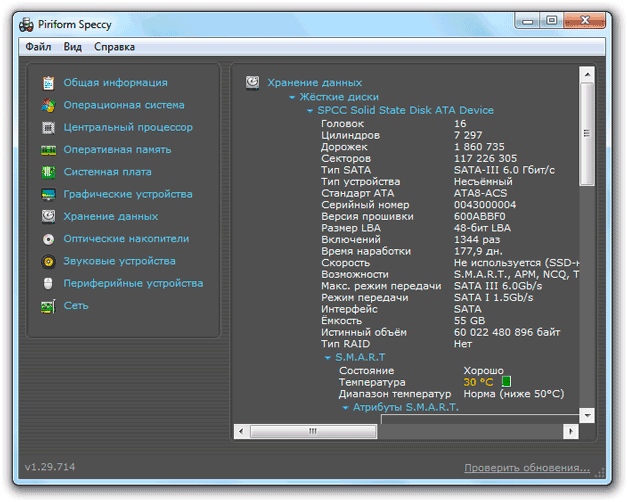Click the Состояние value Хорошо
628x502 pixels.
point(483,371)
